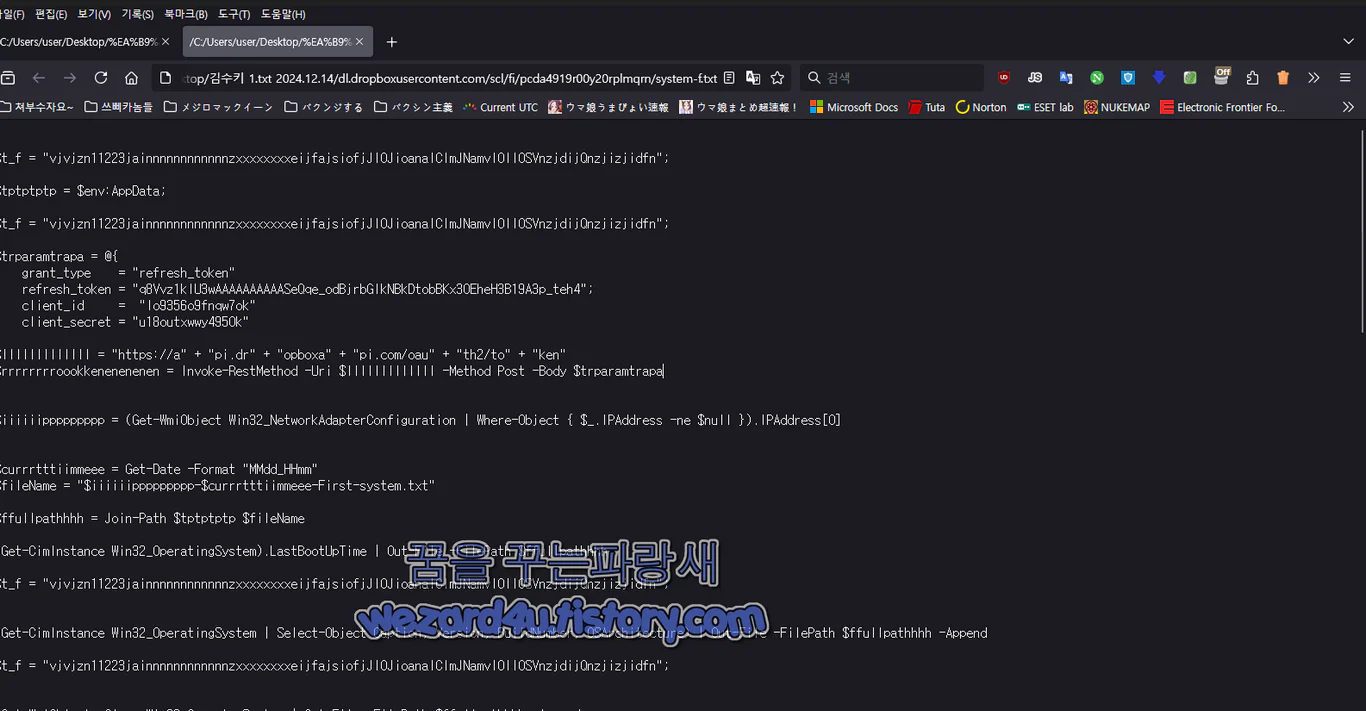Open the 편집(E) menu
1366x711 pixels.
(51, 14)
